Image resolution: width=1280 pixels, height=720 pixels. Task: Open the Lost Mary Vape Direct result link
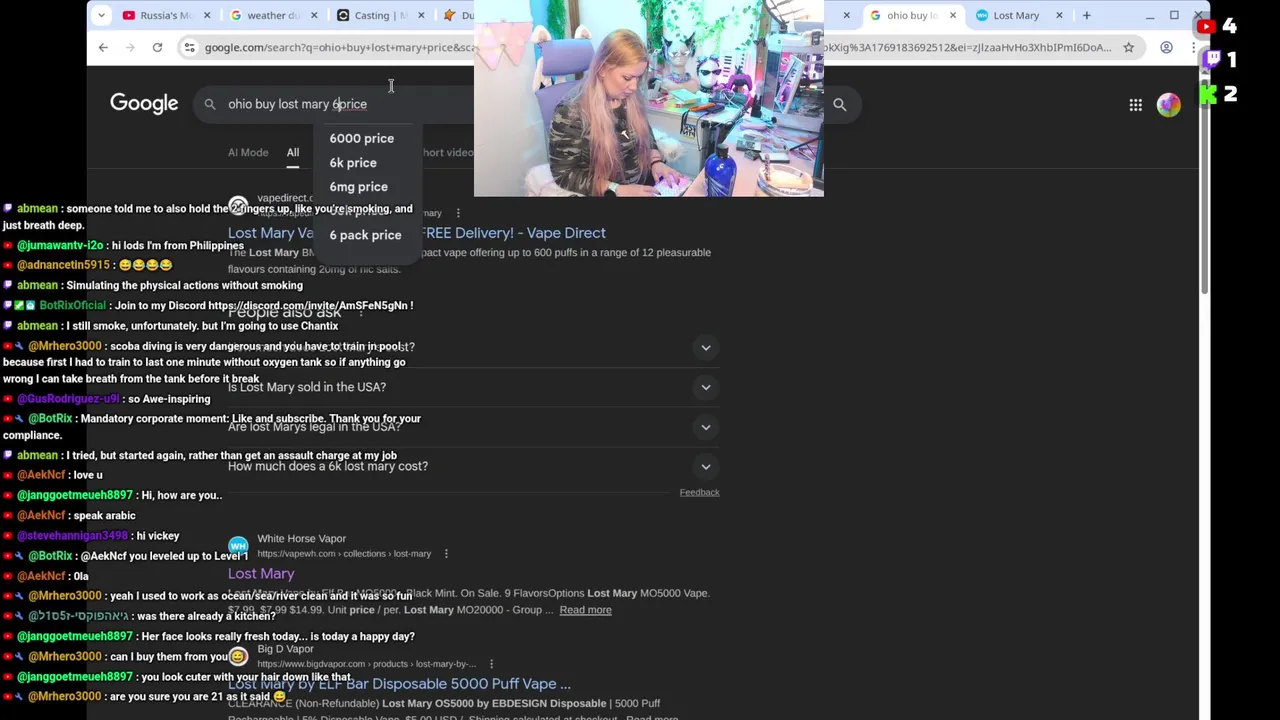(x=416, y=233)
